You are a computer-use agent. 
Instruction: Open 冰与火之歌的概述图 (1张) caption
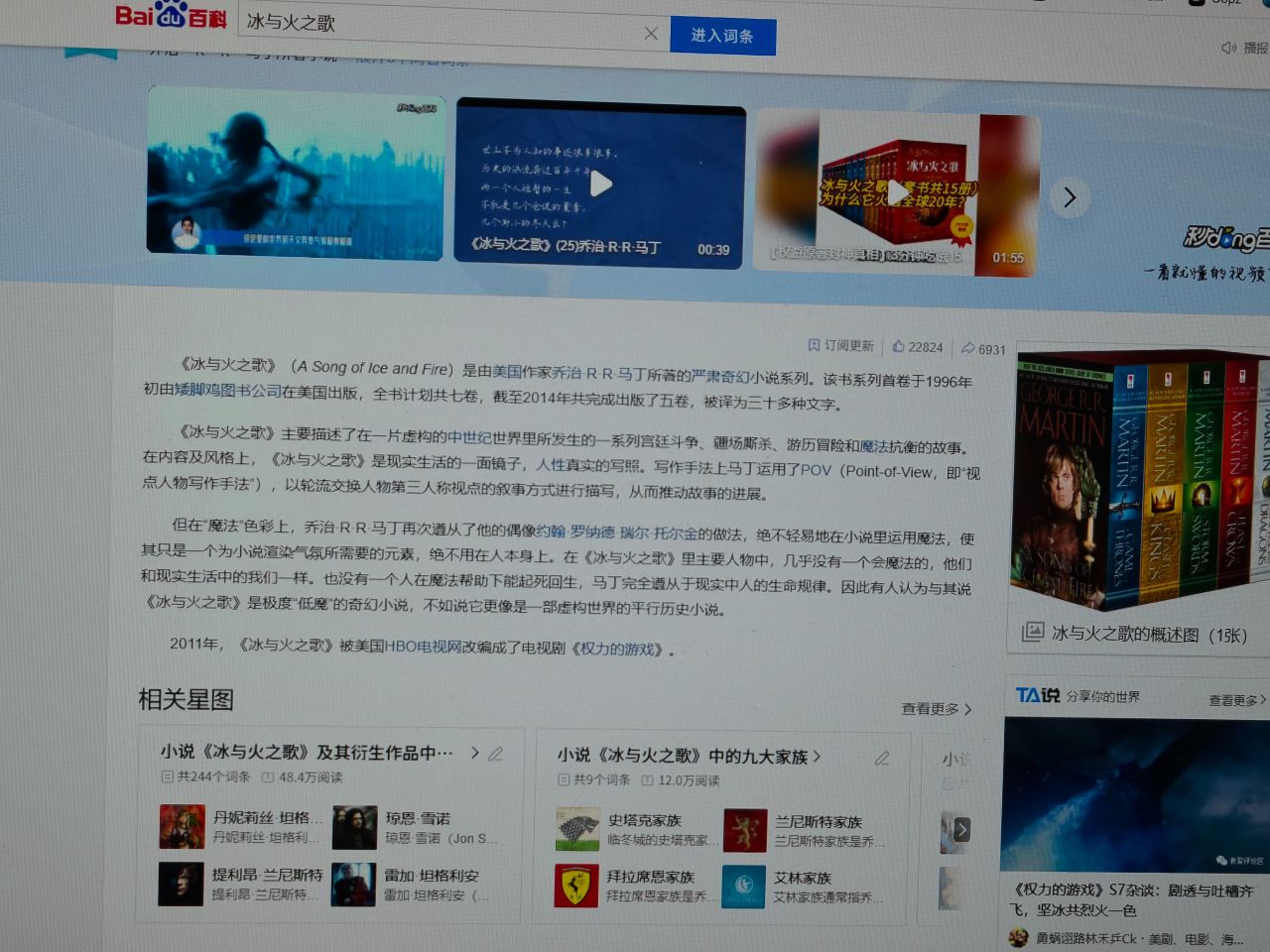pyautogui.click(x=1149, y=635)
